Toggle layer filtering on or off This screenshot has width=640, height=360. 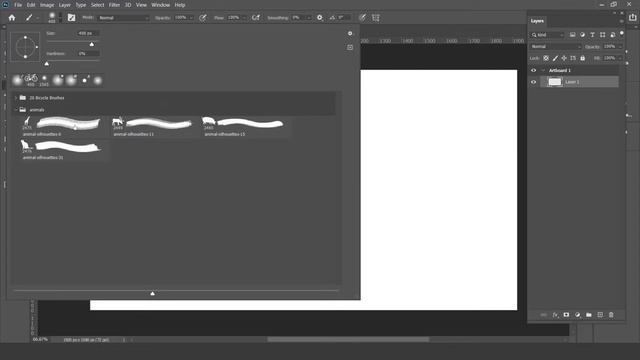(622, 33)
